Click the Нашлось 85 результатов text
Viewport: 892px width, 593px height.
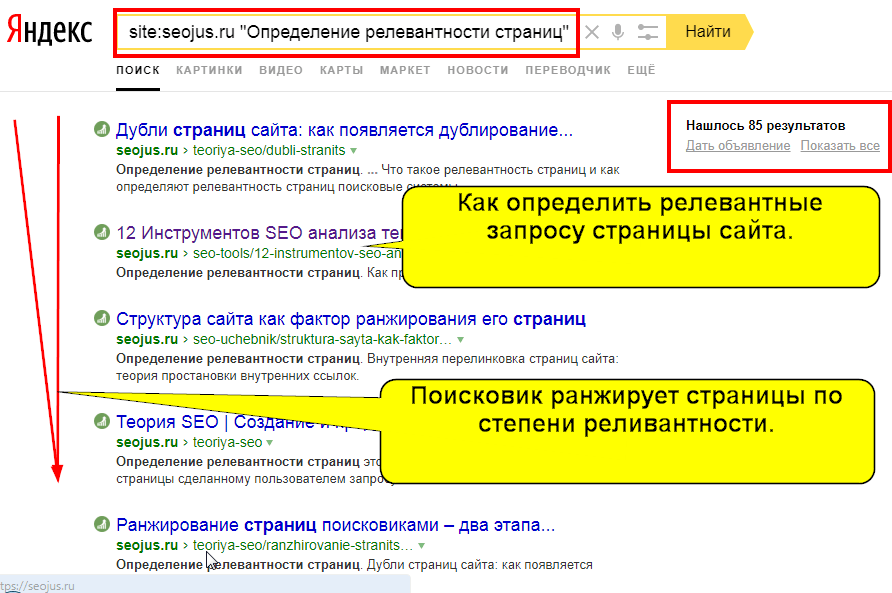pyautogui.click(x=765, y=125)
